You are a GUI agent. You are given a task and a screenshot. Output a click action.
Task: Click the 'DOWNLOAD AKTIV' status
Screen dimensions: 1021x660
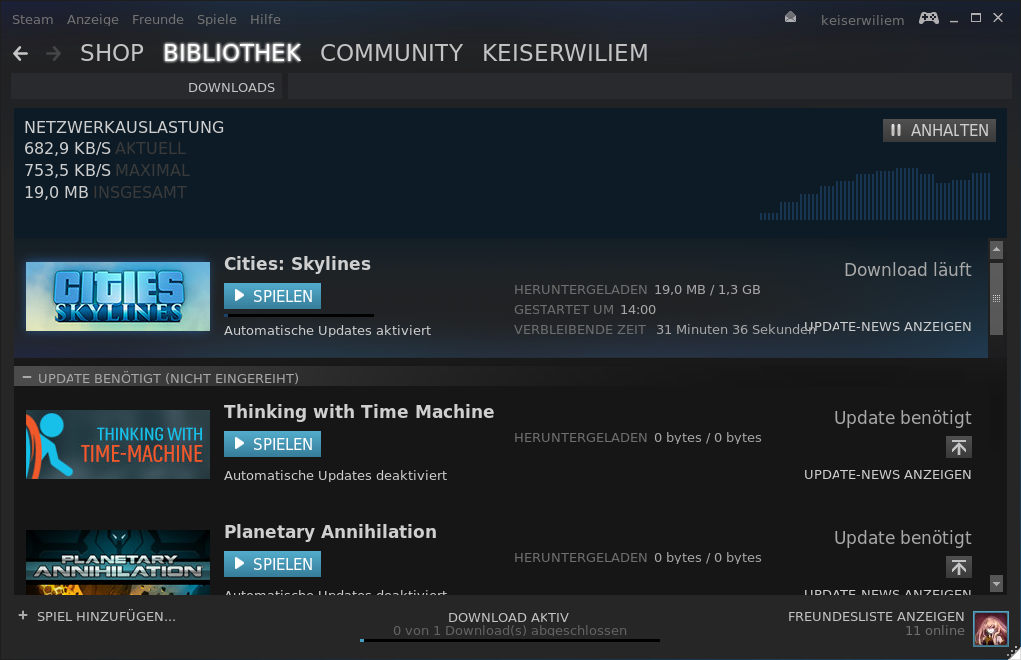click(509, 617)
